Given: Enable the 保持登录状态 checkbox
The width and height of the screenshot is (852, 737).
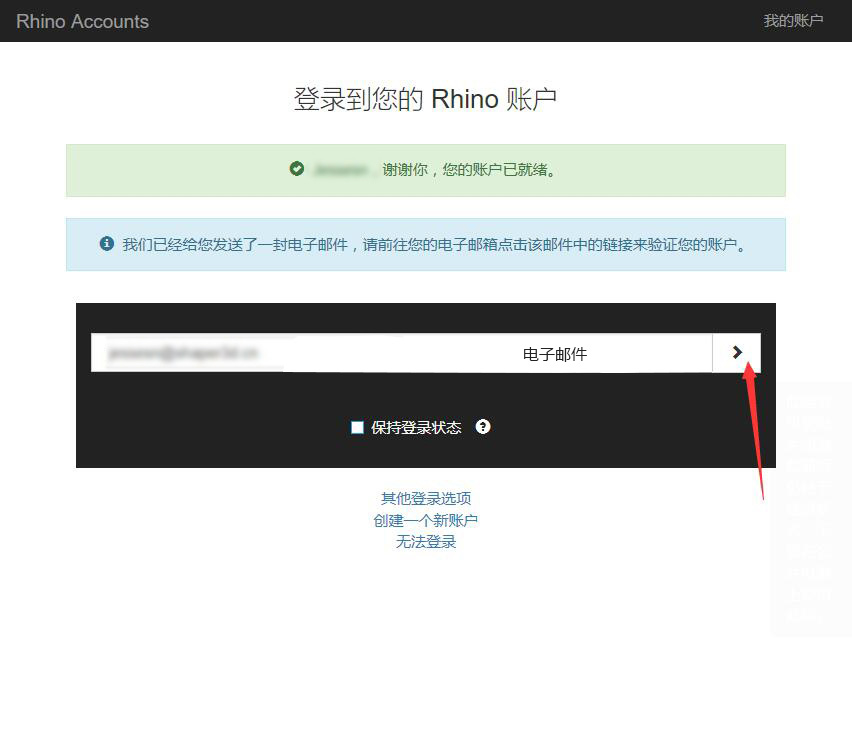Looking at the screenshot, I should pos(357,427).
